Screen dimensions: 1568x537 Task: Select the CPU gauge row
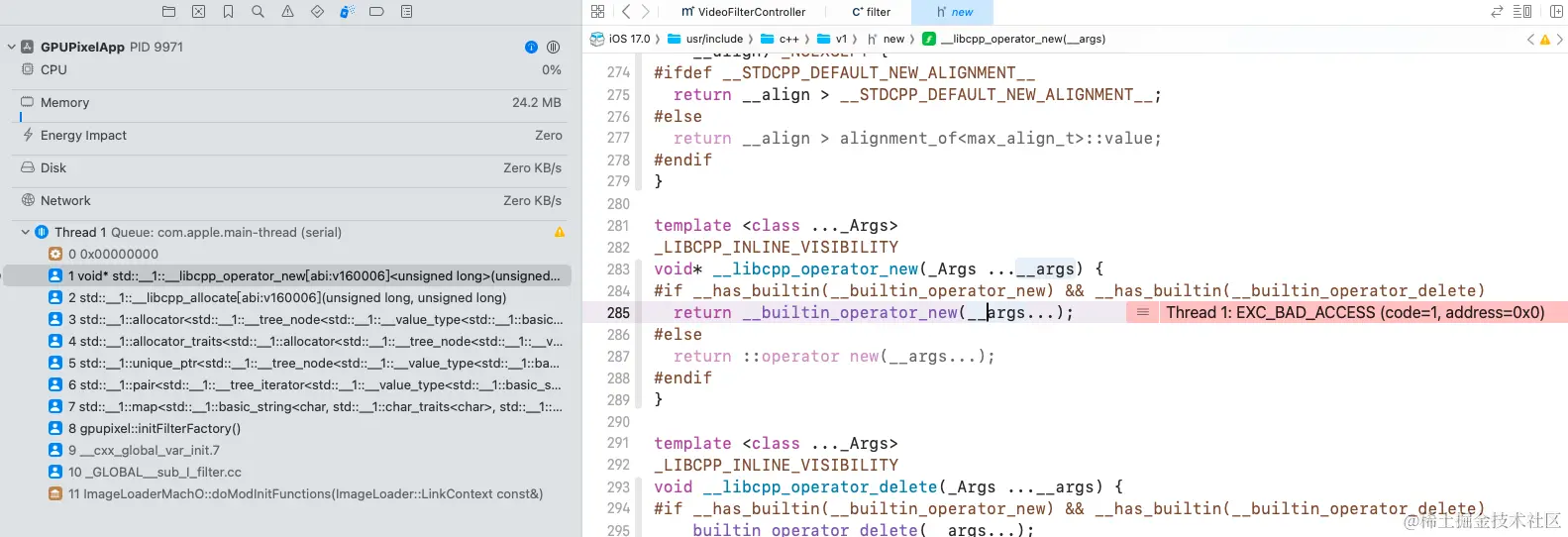tap(291, 70)
